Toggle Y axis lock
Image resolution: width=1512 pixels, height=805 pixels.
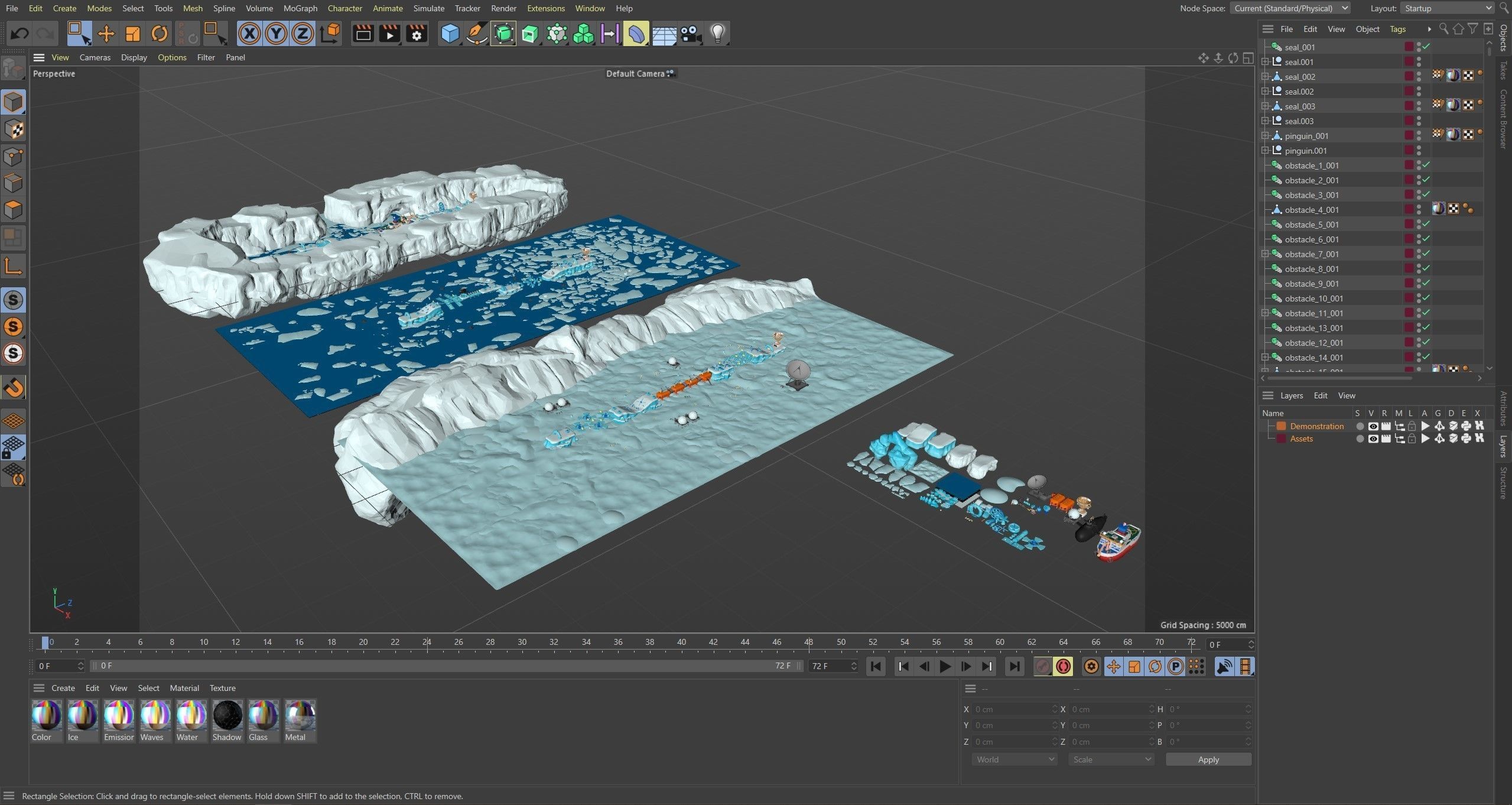coord(276,34)
